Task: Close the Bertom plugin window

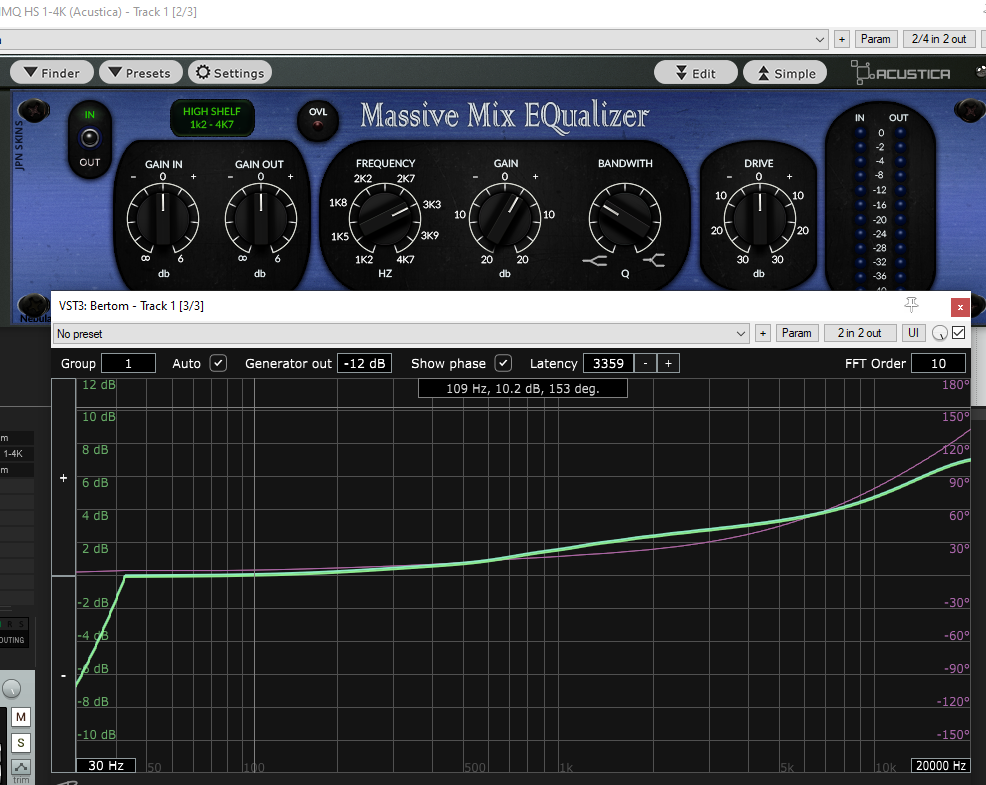Action: coord(960,307)
